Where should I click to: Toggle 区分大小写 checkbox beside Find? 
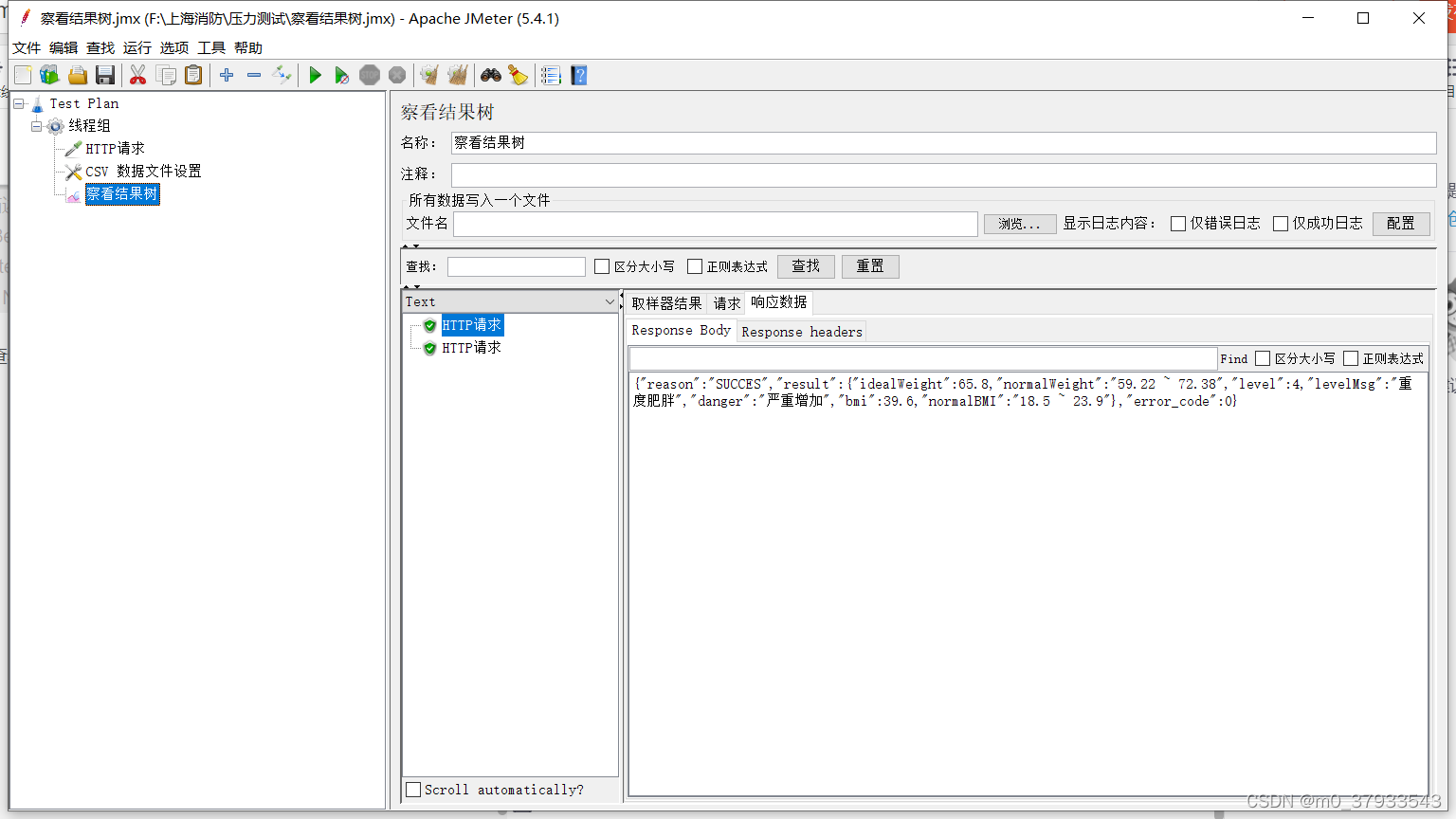(x=1263, y=358)
